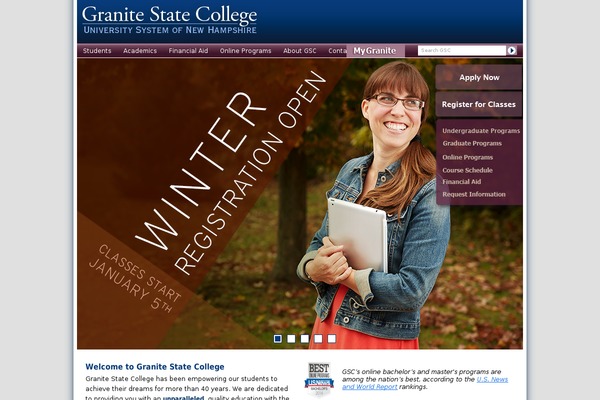Viewport: 600px width, 400px height.
Task: Click the Granite State College logo
Action: (169, 20)
